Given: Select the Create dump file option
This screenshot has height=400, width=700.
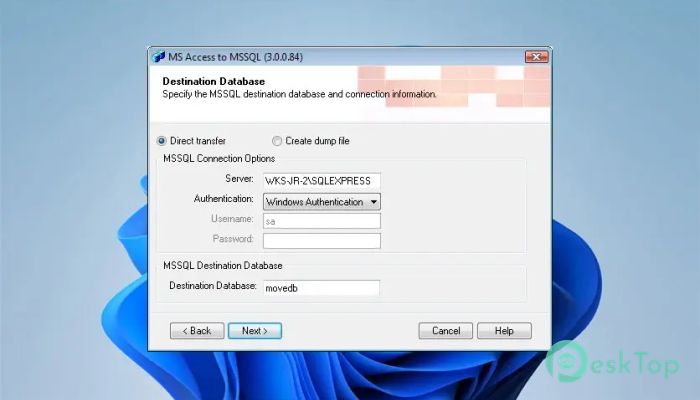Looking at the screenshot, I should coord(277,141).
